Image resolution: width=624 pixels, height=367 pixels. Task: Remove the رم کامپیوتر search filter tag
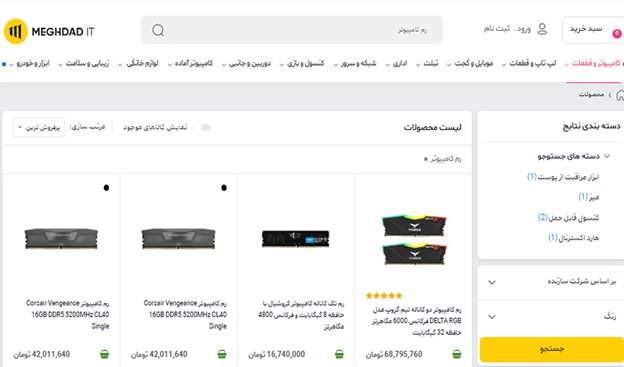click(425, 159)
